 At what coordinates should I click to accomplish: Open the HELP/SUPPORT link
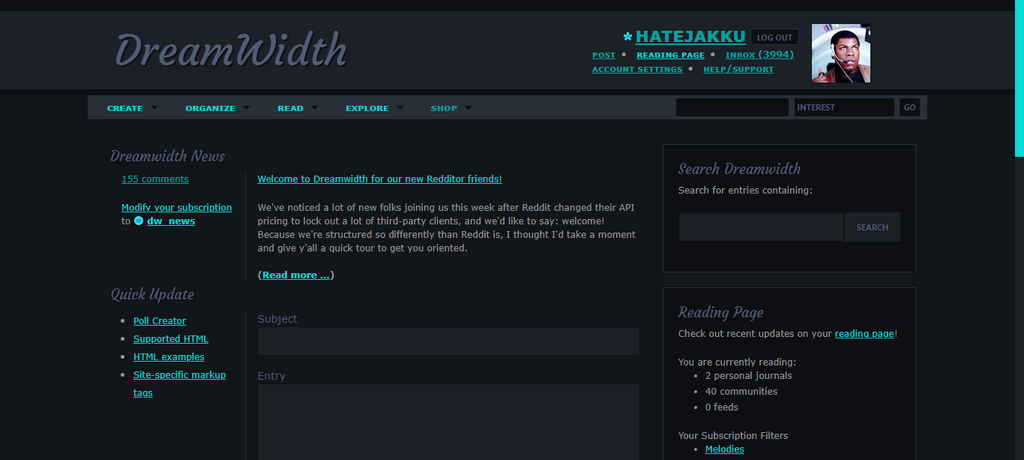point(738,69)
